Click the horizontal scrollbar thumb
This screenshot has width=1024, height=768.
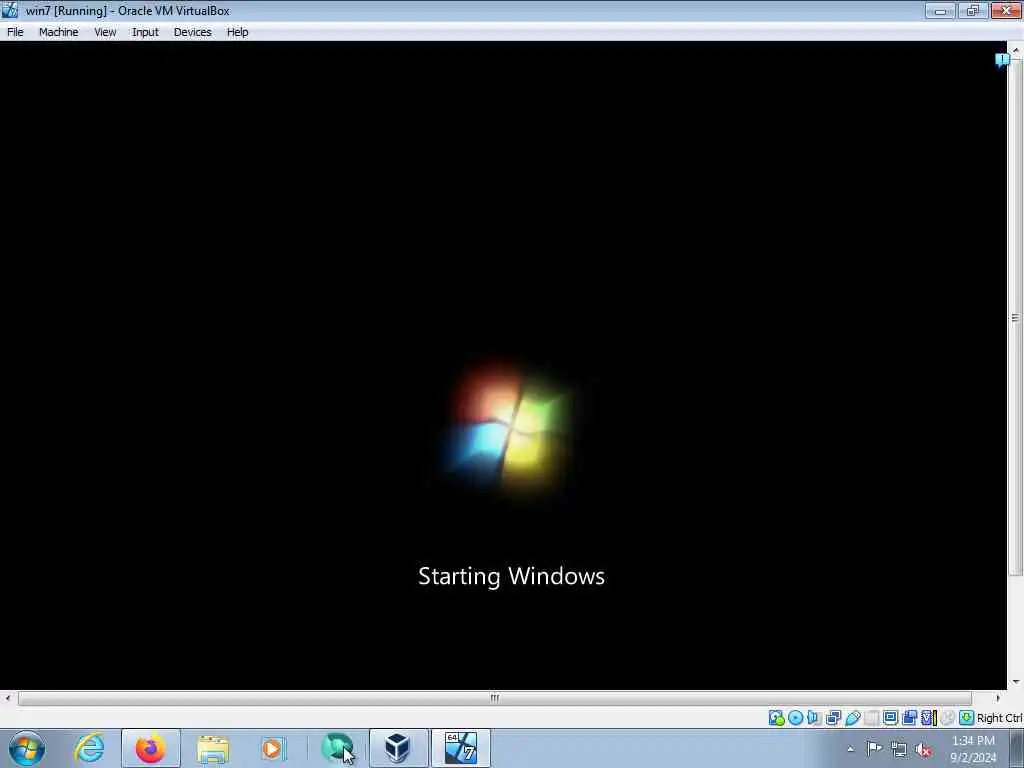pyautogui.click(x=495, y=698)
